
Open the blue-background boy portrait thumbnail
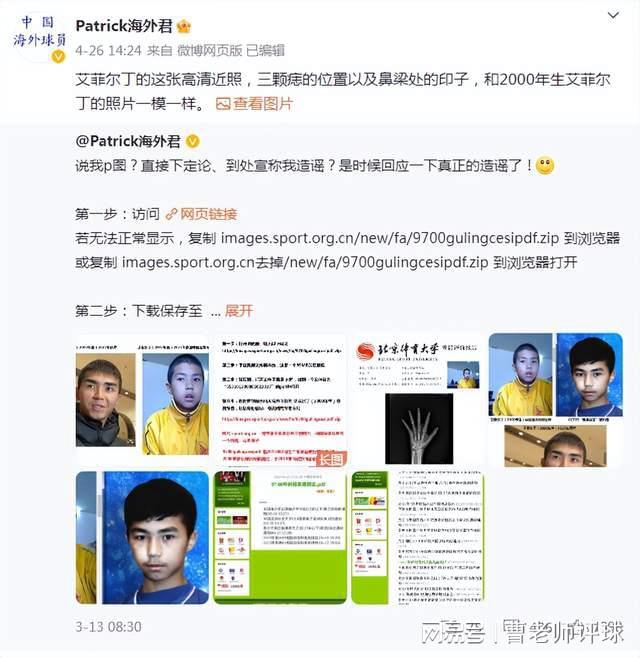click(142, 538)
